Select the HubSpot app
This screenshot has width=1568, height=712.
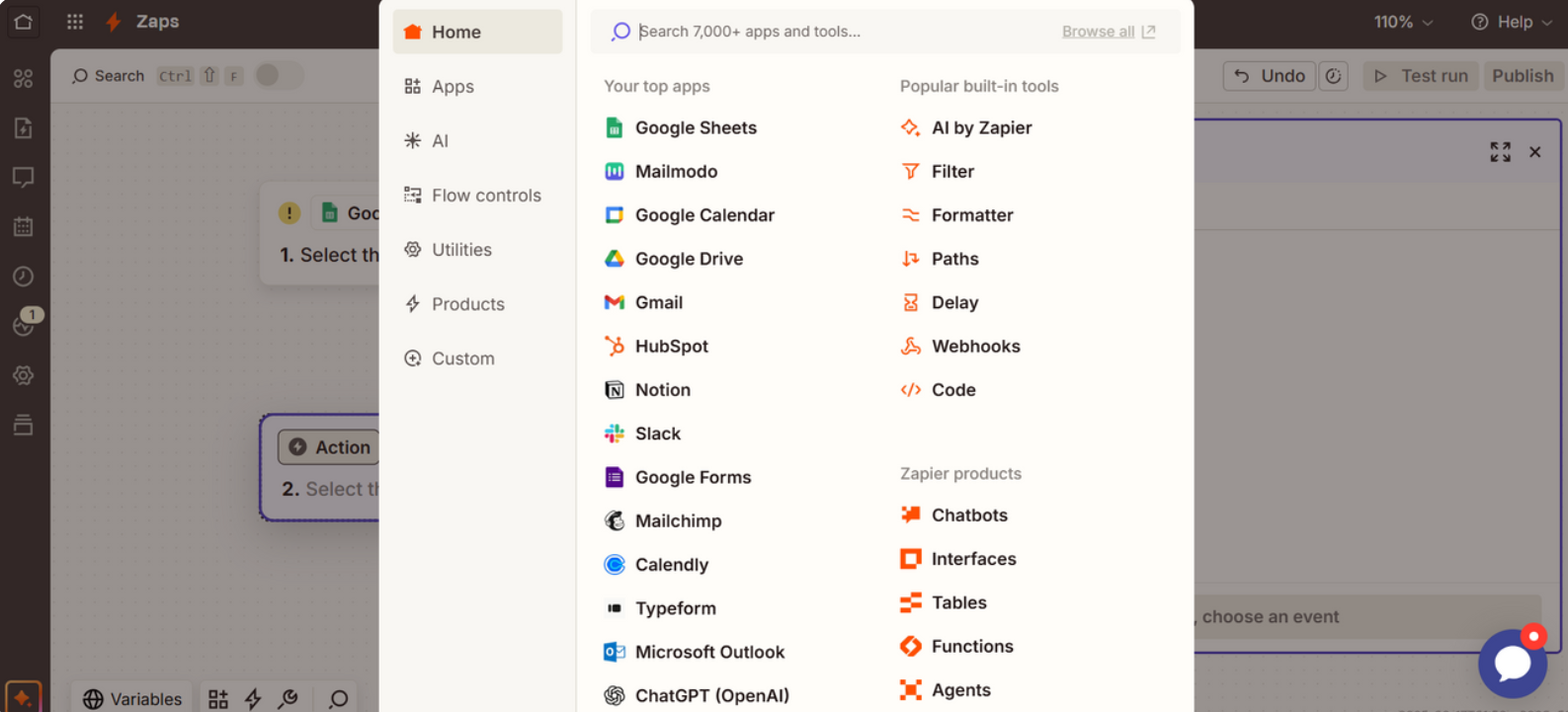coord(656,346)
